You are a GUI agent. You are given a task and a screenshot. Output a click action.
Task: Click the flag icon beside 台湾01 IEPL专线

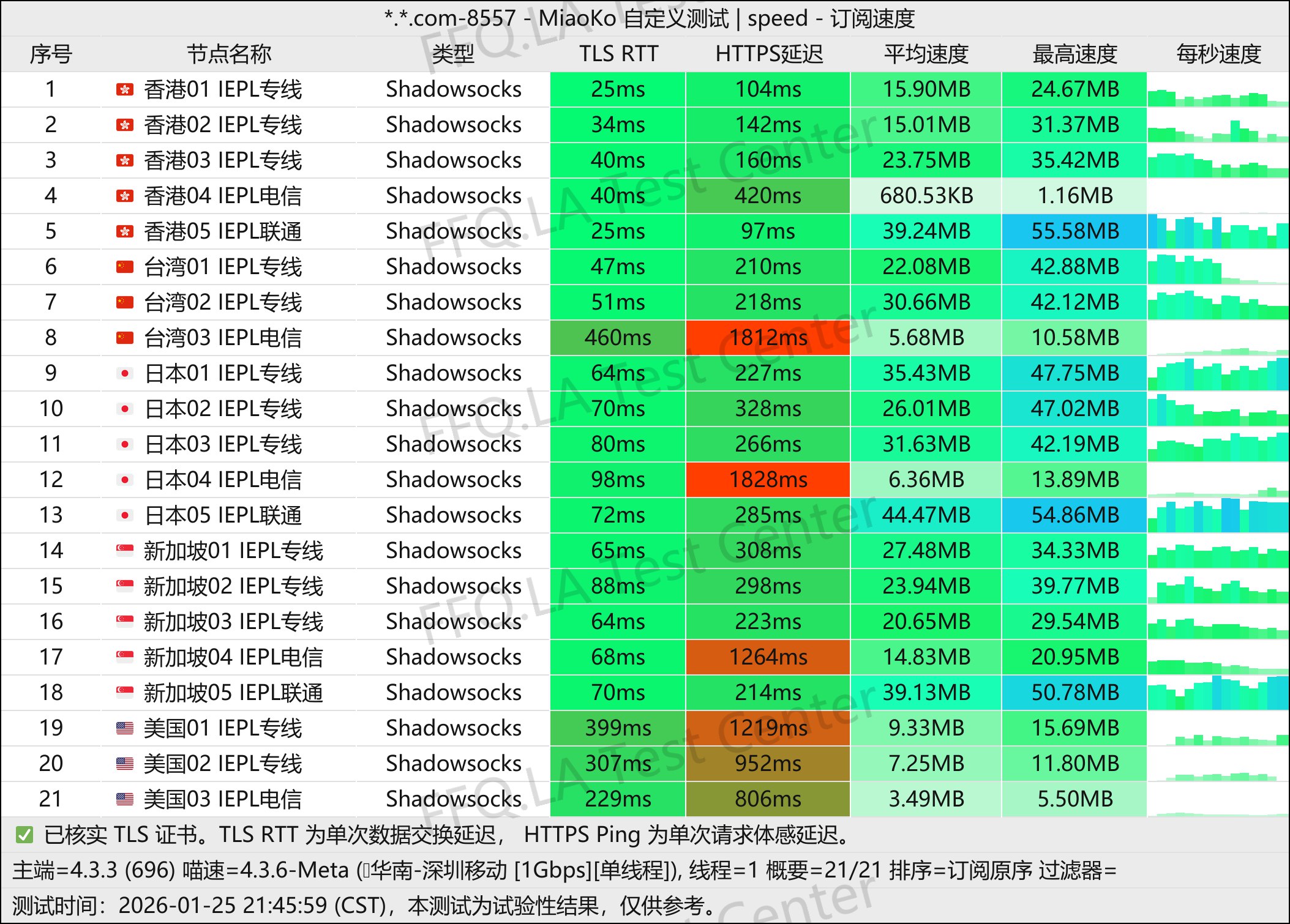click(x=125, y=267)
